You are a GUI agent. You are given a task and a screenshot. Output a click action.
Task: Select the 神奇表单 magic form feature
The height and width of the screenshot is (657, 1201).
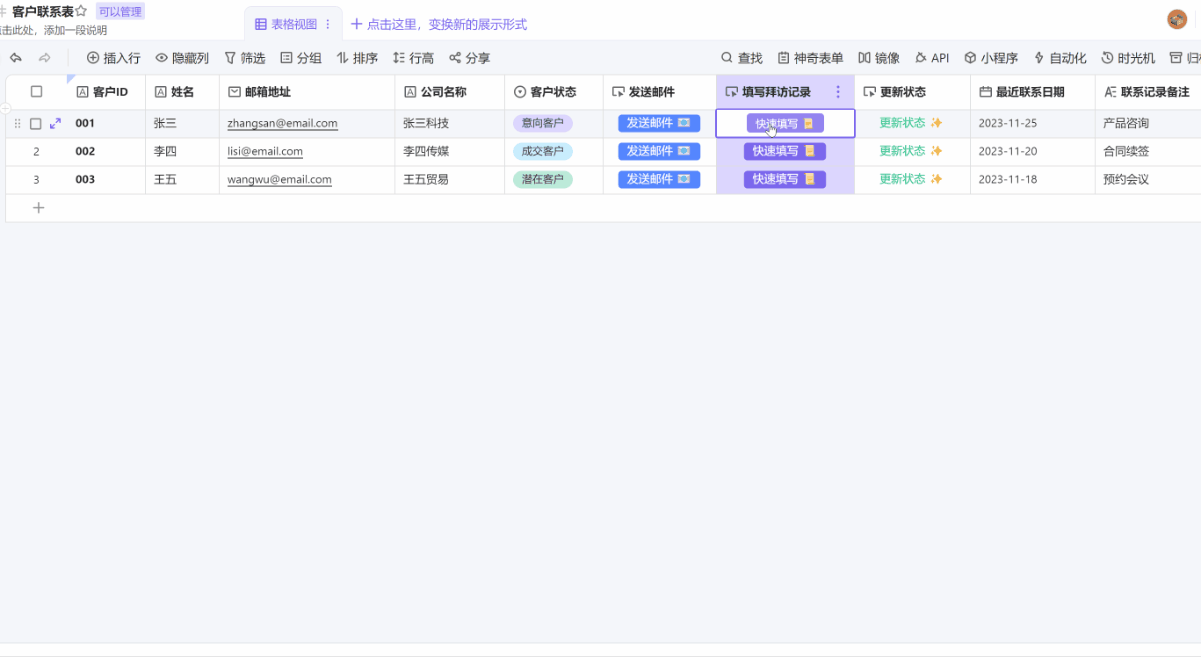(x=810, y=57)
